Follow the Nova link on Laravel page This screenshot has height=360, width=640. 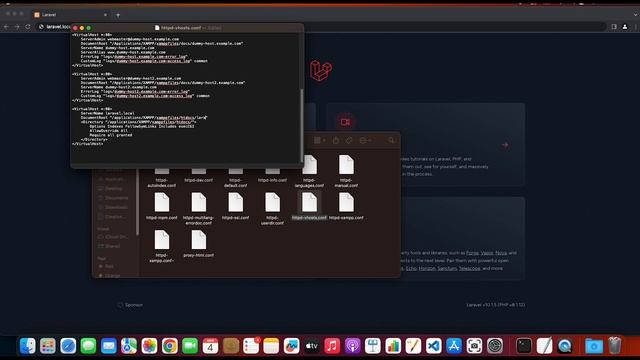[x=501, y=253]
